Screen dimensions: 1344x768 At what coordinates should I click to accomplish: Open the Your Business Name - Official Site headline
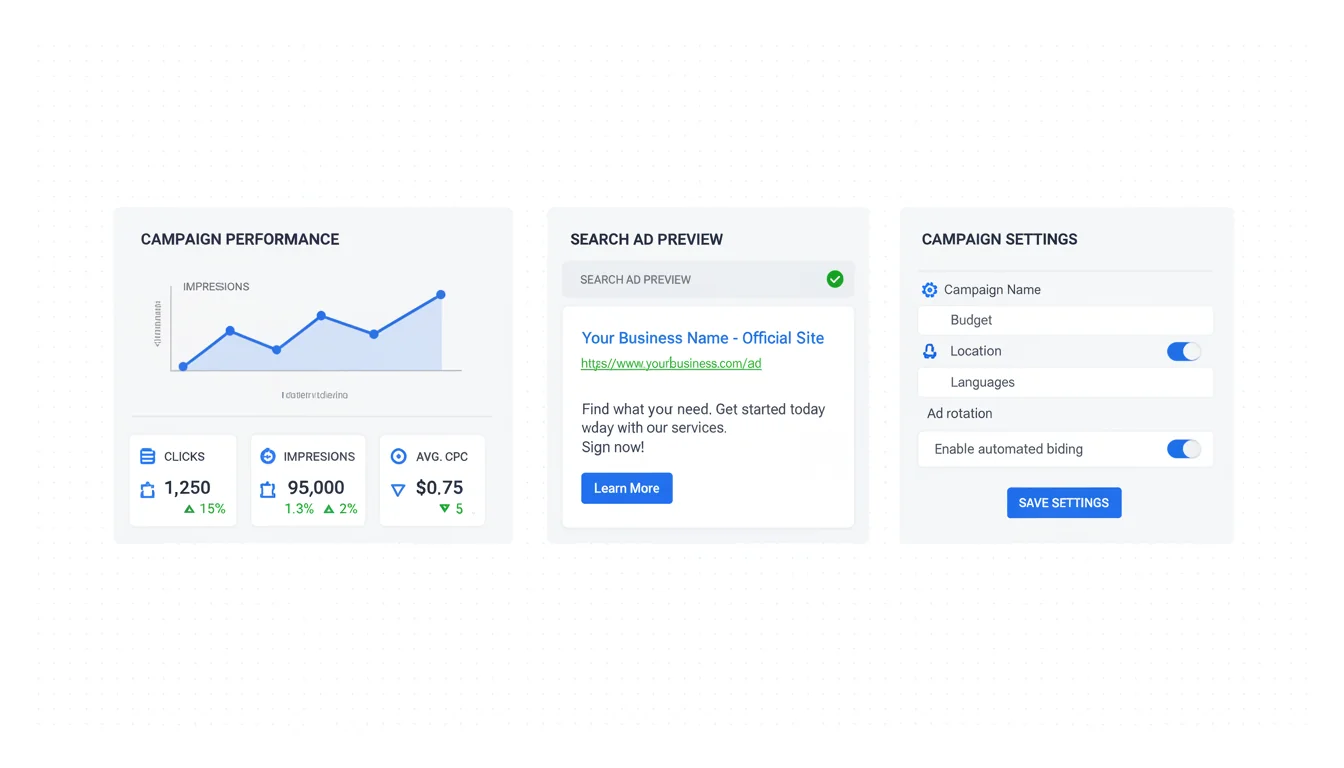(702, 338)
